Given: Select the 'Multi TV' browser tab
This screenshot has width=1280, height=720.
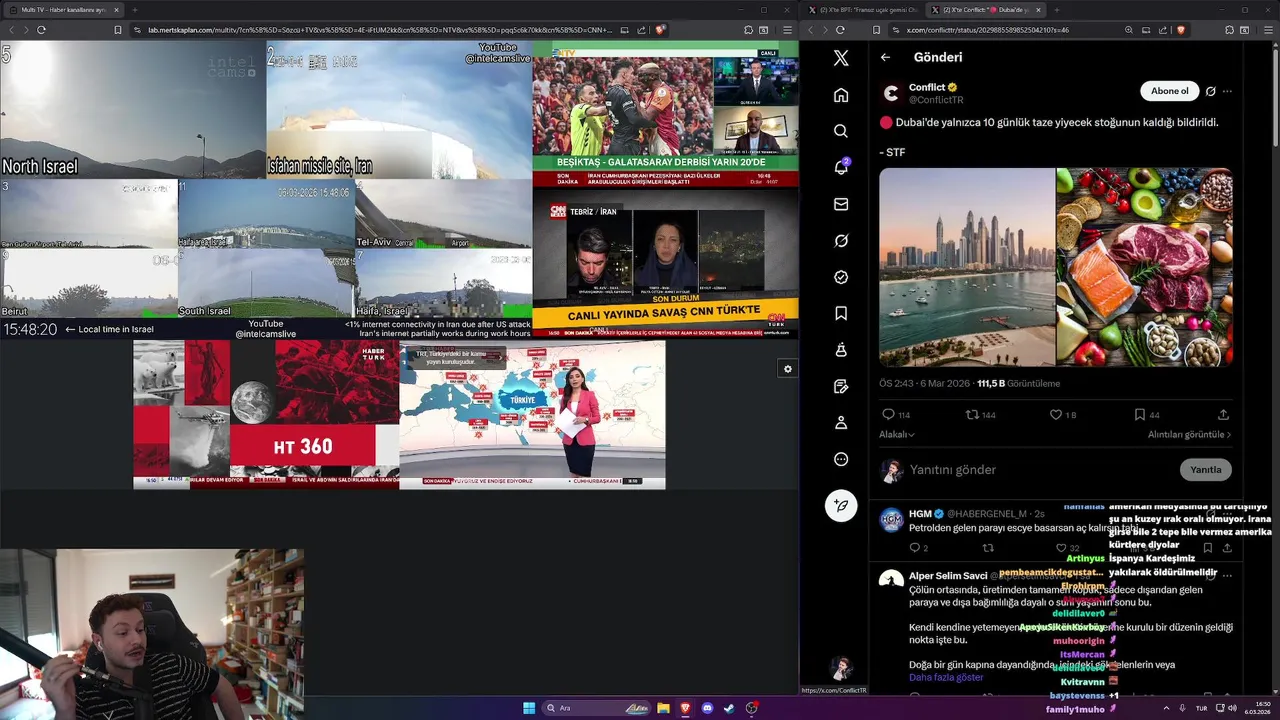Looking at the screenshot, I should (63, 9).
